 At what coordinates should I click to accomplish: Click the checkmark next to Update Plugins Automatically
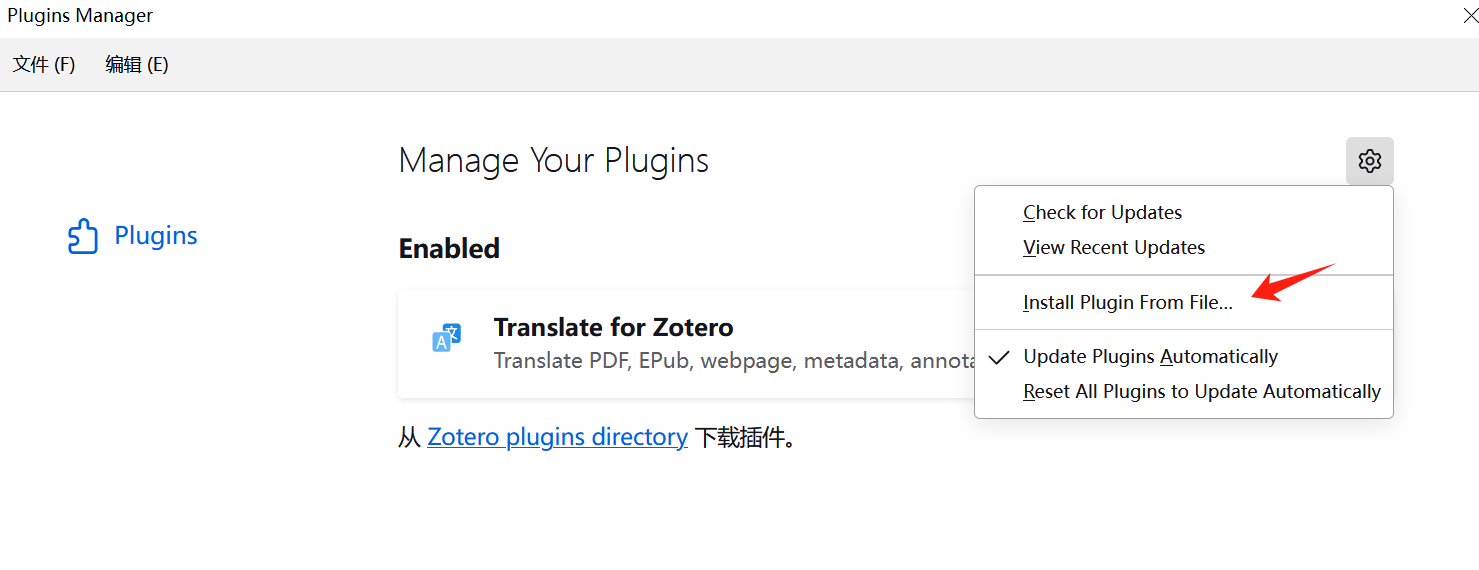[x=998, y=357]
